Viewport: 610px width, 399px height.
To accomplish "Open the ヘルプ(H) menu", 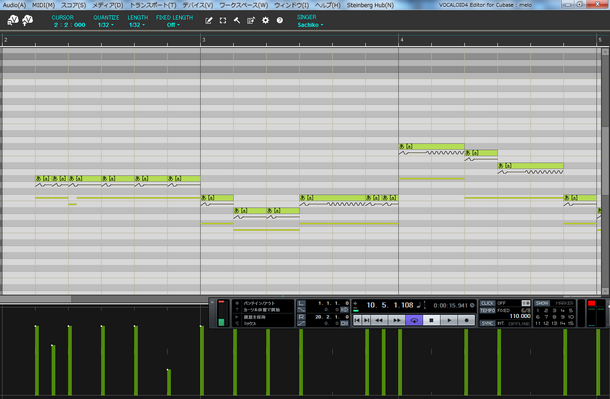I will pyautogui.click(x=327, y=5).
